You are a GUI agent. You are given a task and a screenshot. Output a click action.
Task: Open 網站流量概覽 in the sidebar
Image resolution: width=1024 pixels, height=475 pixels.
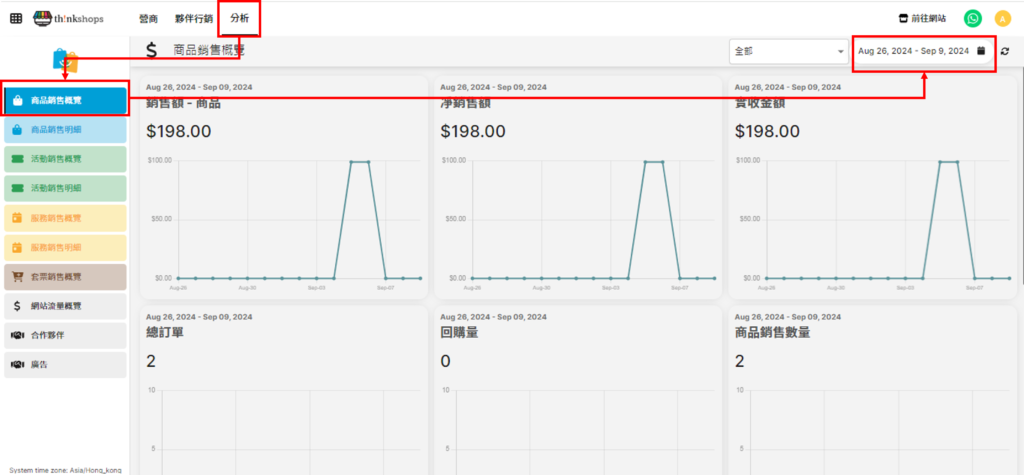click(64, 306)
